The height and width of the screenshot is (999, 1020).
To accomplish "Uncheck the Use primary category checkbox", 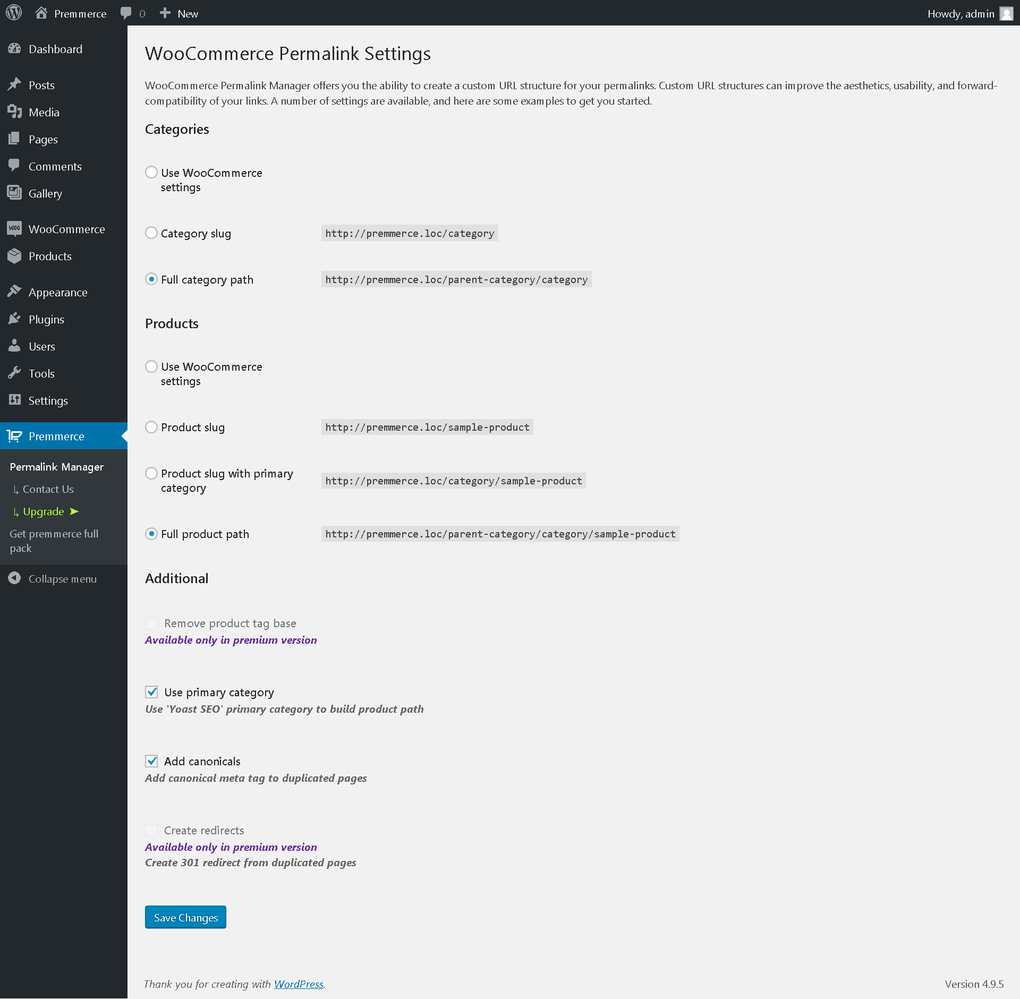I will pos(152,692).
